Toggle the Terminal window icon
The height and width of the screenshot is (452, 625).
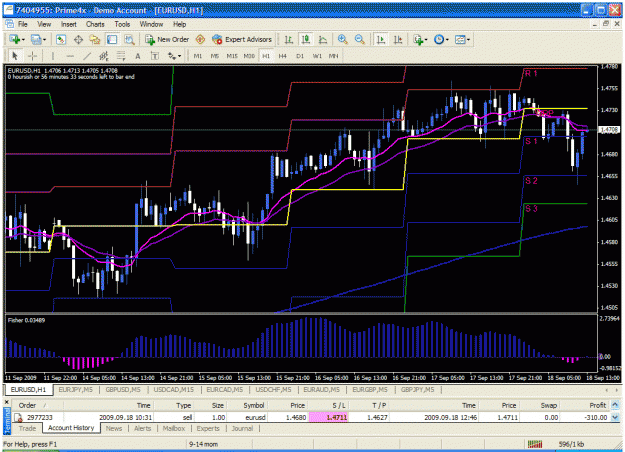click(112, 39)
